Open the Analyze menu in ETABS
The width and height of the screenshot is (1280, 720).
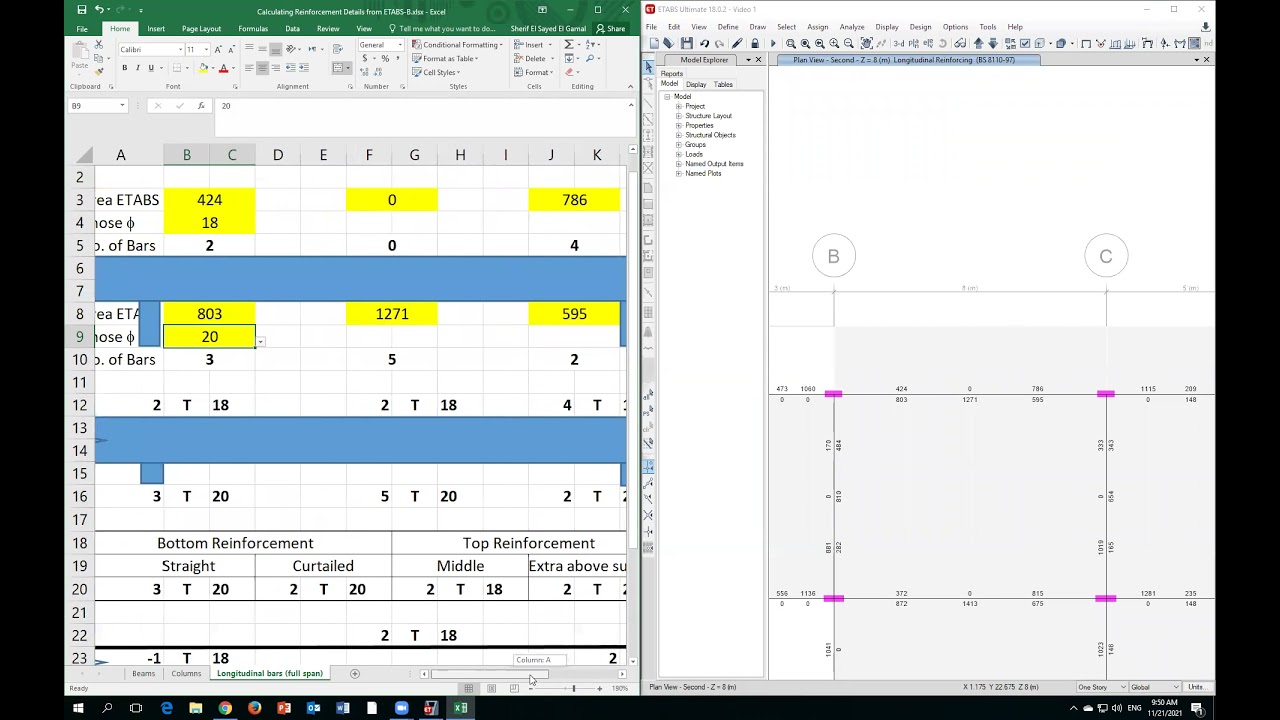(852, 27)
